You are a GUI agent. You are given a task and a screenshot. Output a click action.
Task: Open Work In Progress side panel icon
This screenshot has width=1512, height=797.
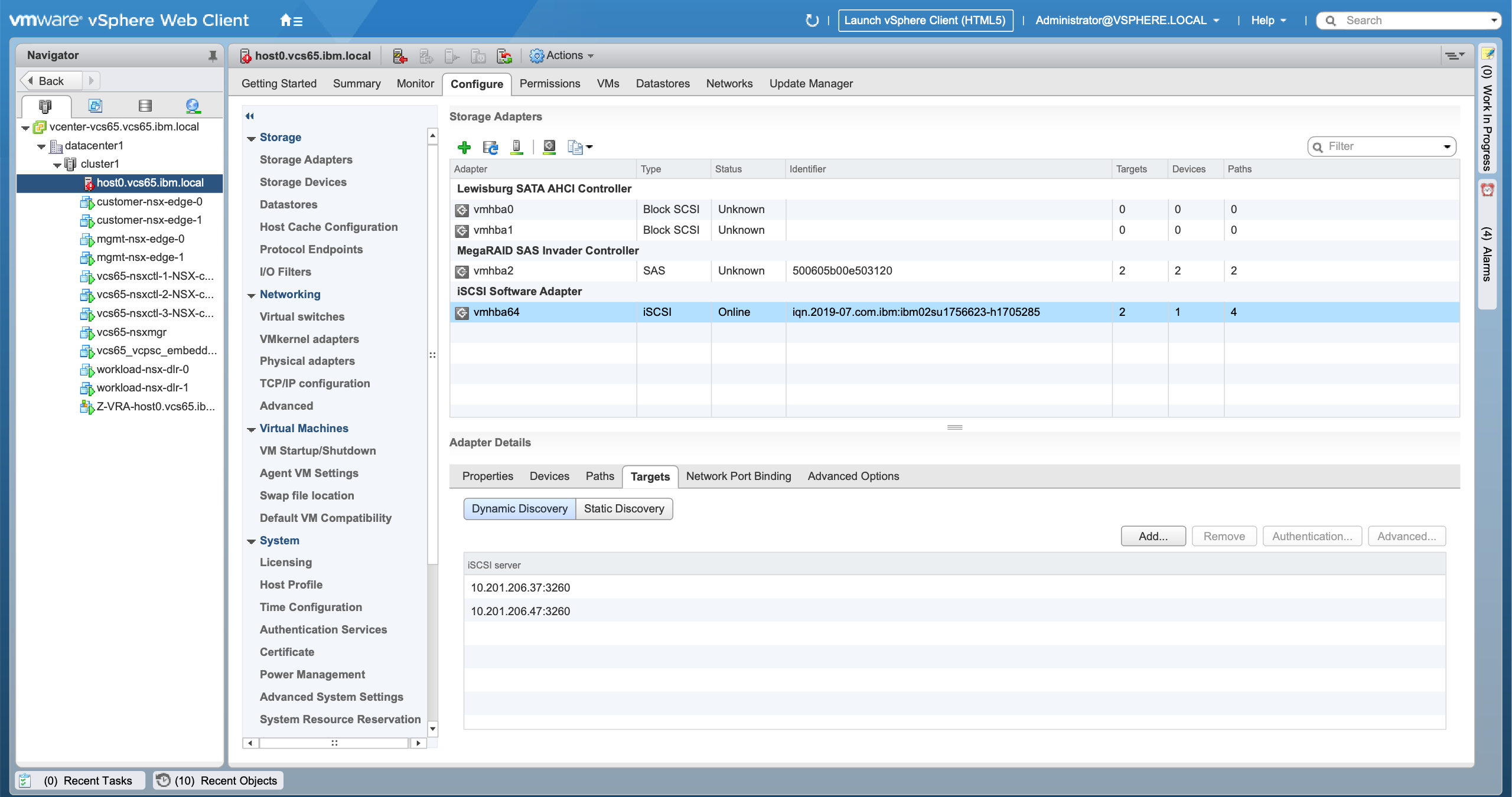[1488, 54]
